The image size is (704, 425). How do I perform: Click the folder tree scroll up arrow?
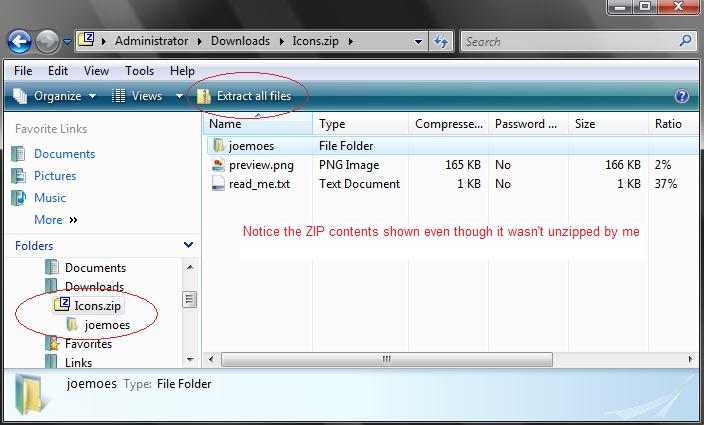tap(190, 267)
